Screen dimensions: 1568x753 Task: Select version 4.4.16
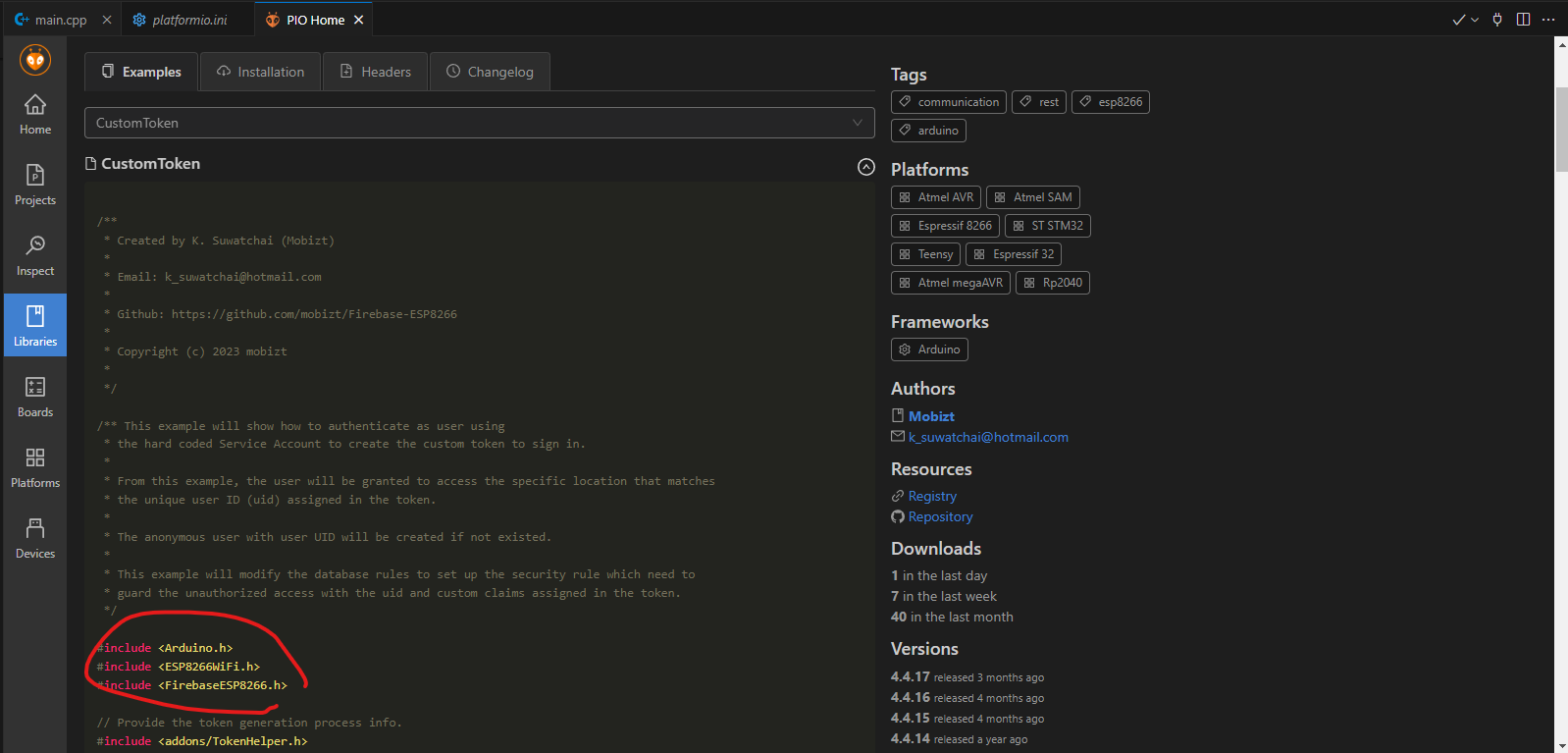pyautogui.click(x=910, y=698)
